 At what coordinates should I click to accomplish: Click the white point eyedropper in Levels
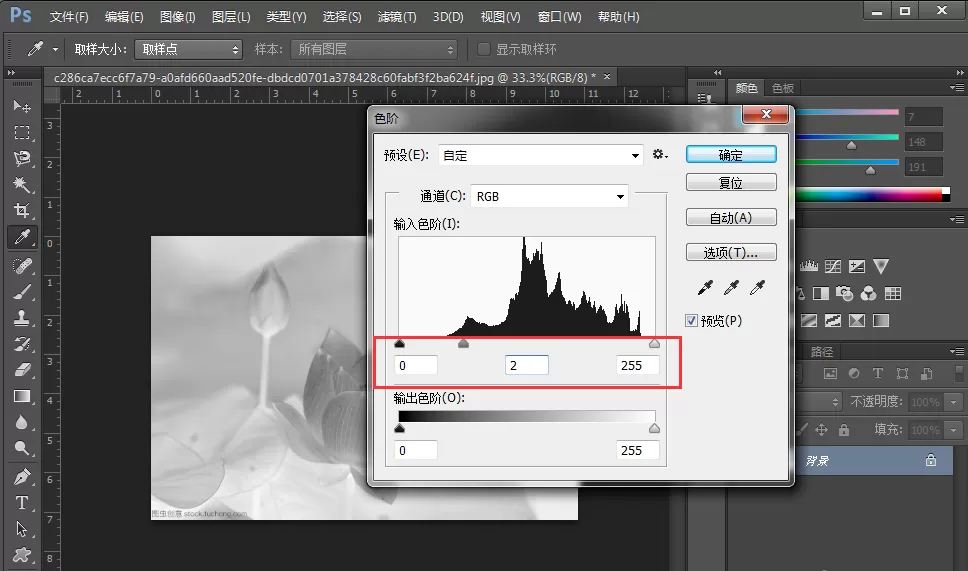pos(757,287)
